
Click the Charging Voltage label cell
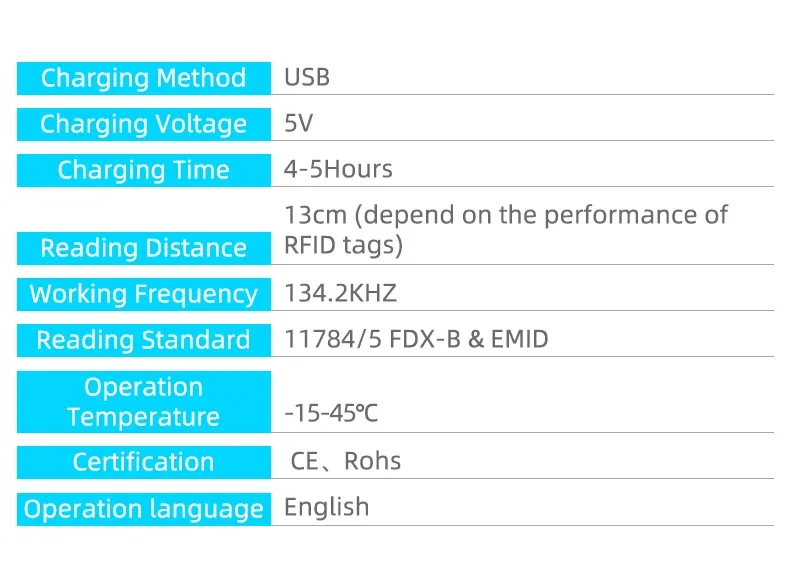(143, 124)
